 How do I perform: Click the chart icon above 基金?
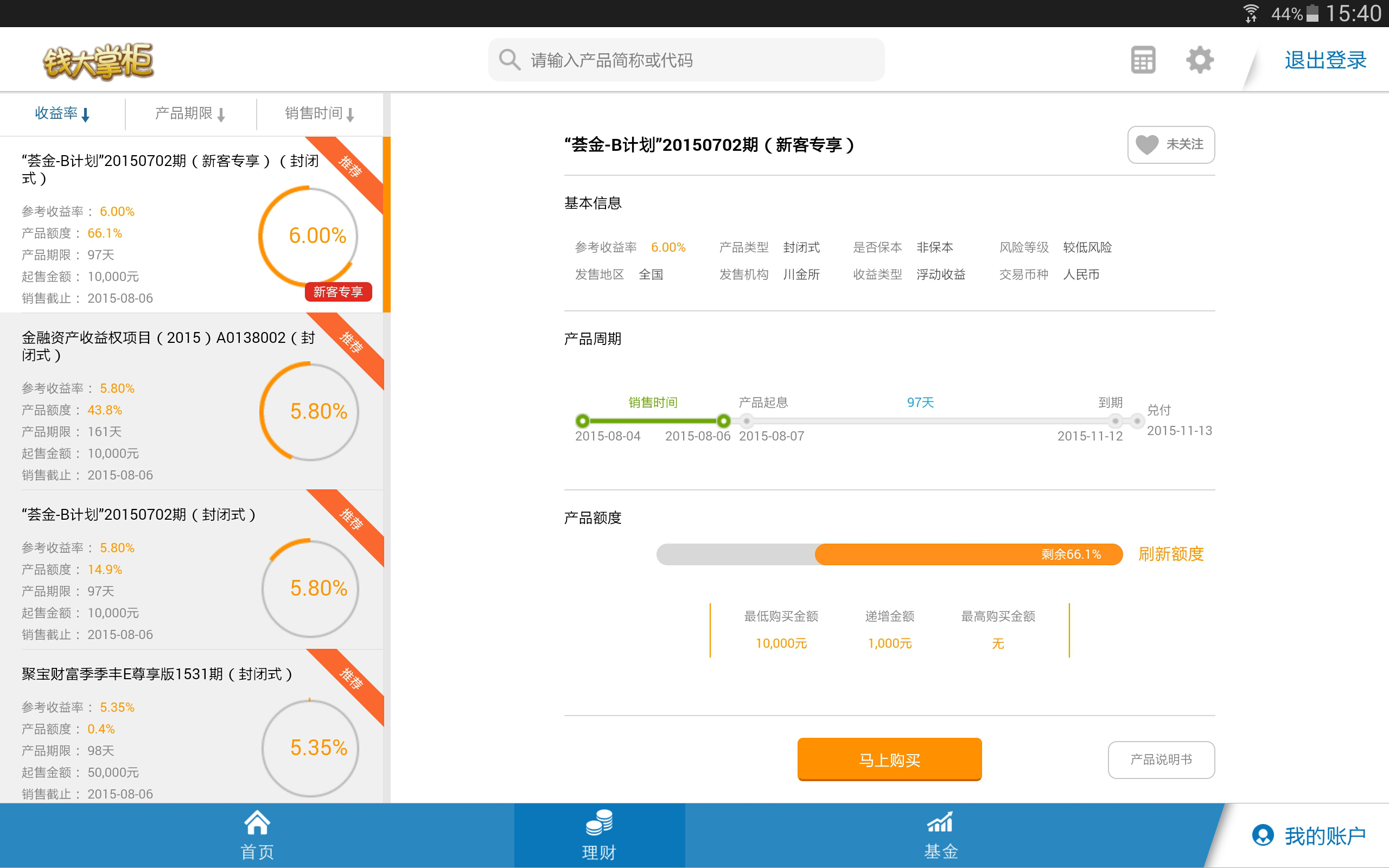click(940, 822)
